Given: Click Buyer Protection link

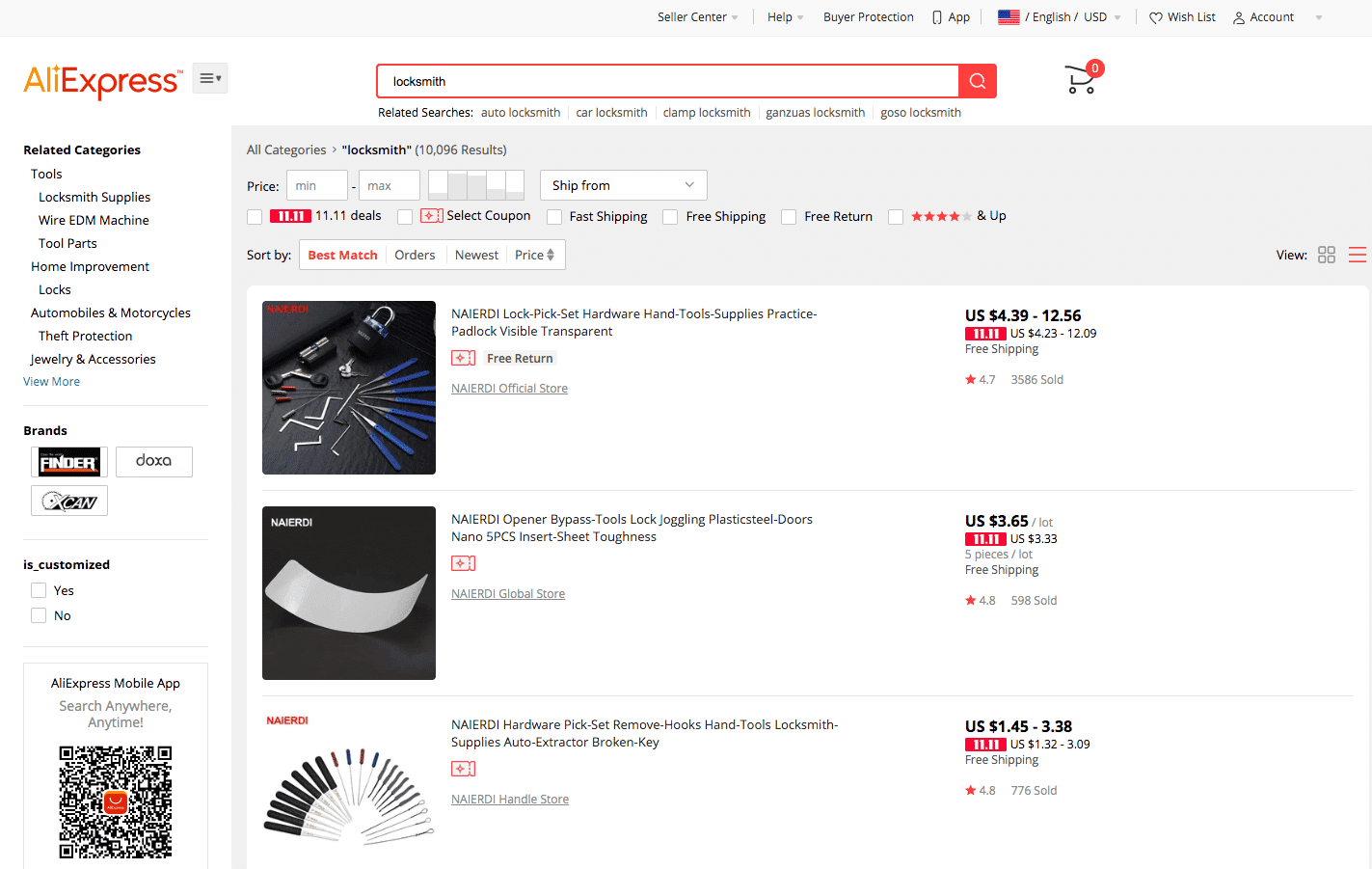Looking at the screenshot, I should [x=869, y=17].
